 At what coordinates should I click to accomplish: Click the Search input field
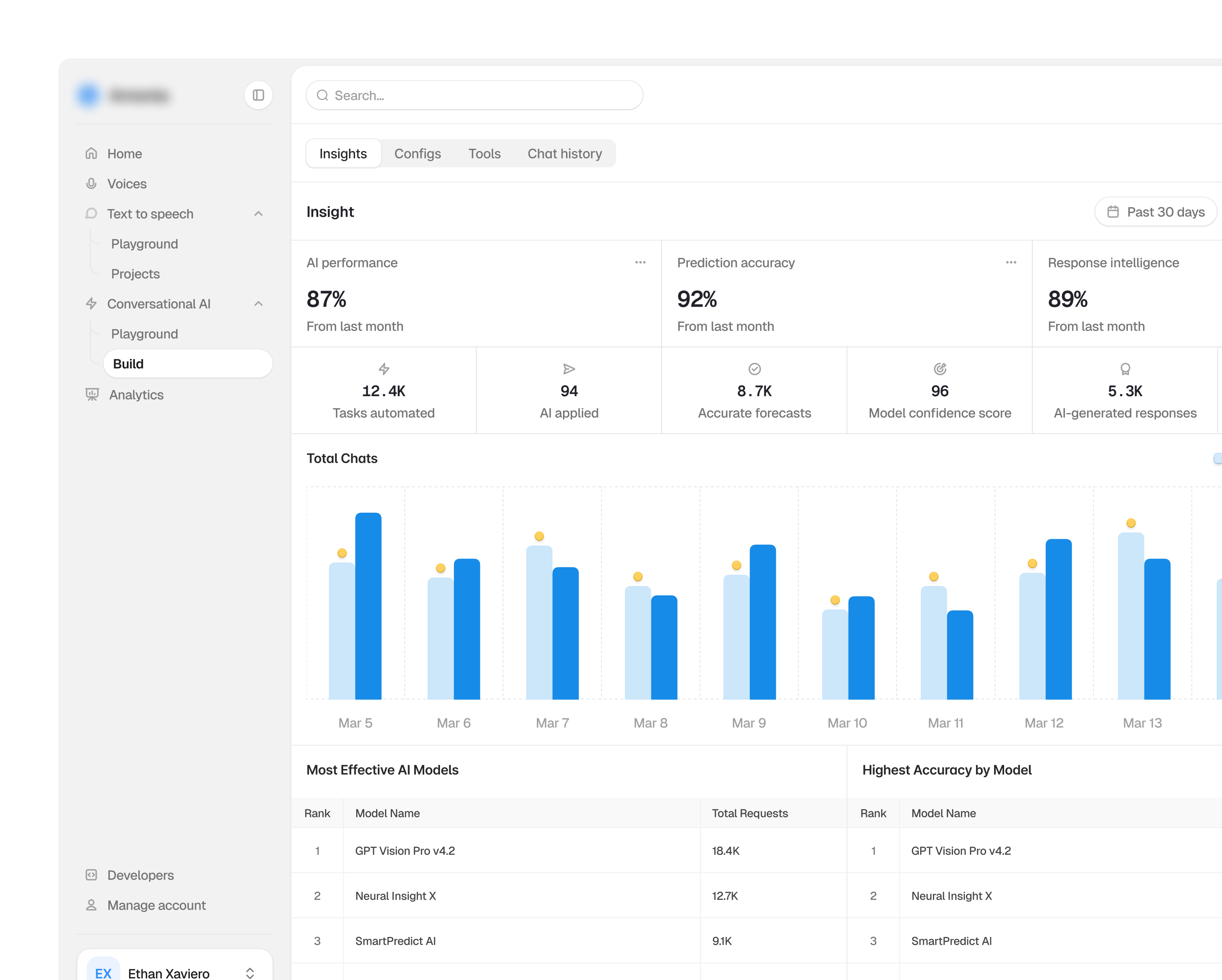[x=475, y=95]
